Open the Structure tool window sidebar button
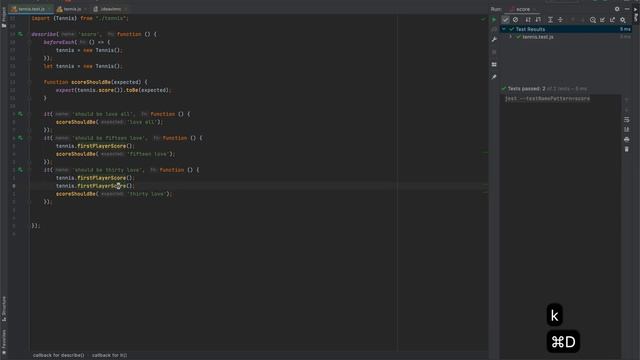This screenshot has height=360, width=640. tap(4, 309)
